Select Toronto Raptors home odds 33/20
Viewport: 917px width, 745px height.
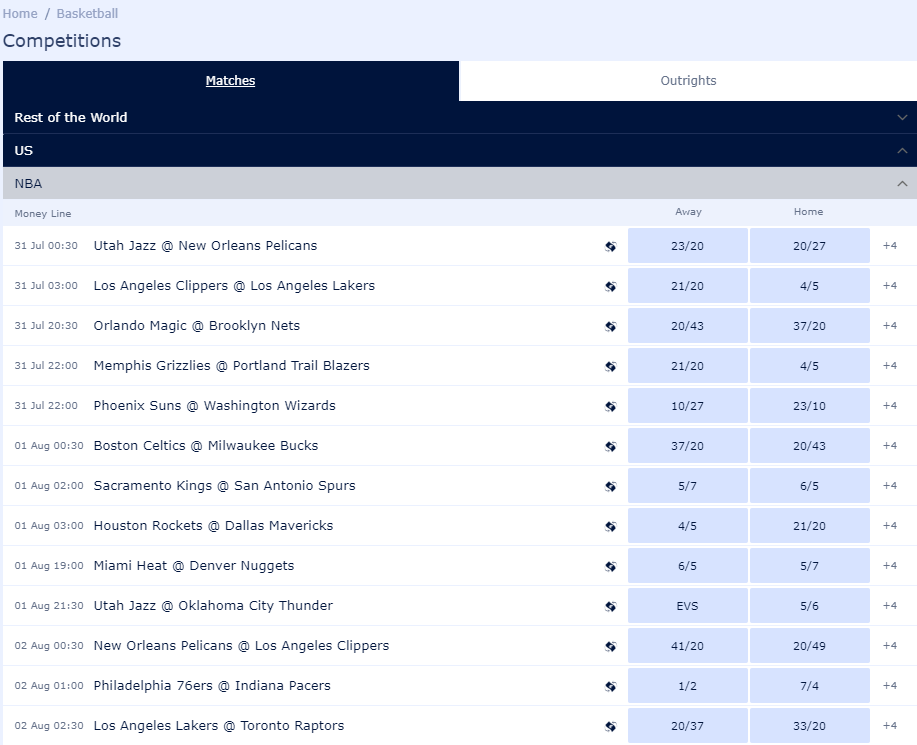(809, 726)
